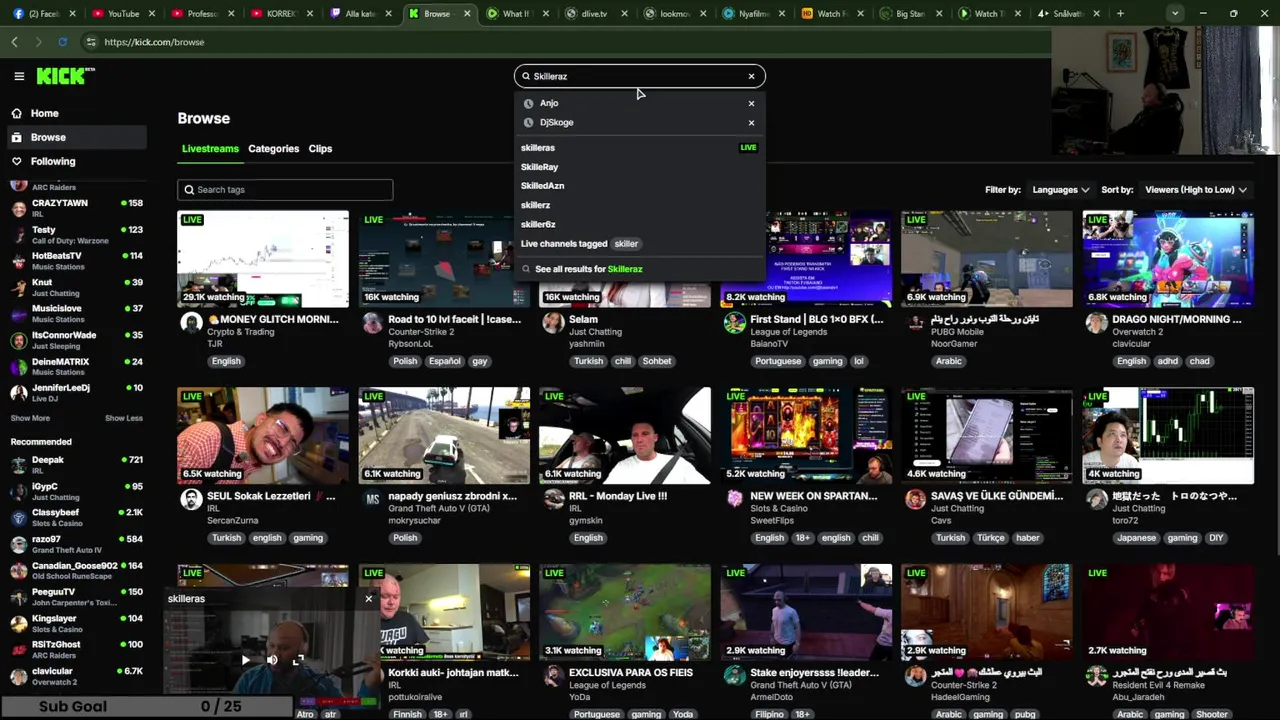
Task: Click BaianoTV streamer avatar
Action: (735, 323)
